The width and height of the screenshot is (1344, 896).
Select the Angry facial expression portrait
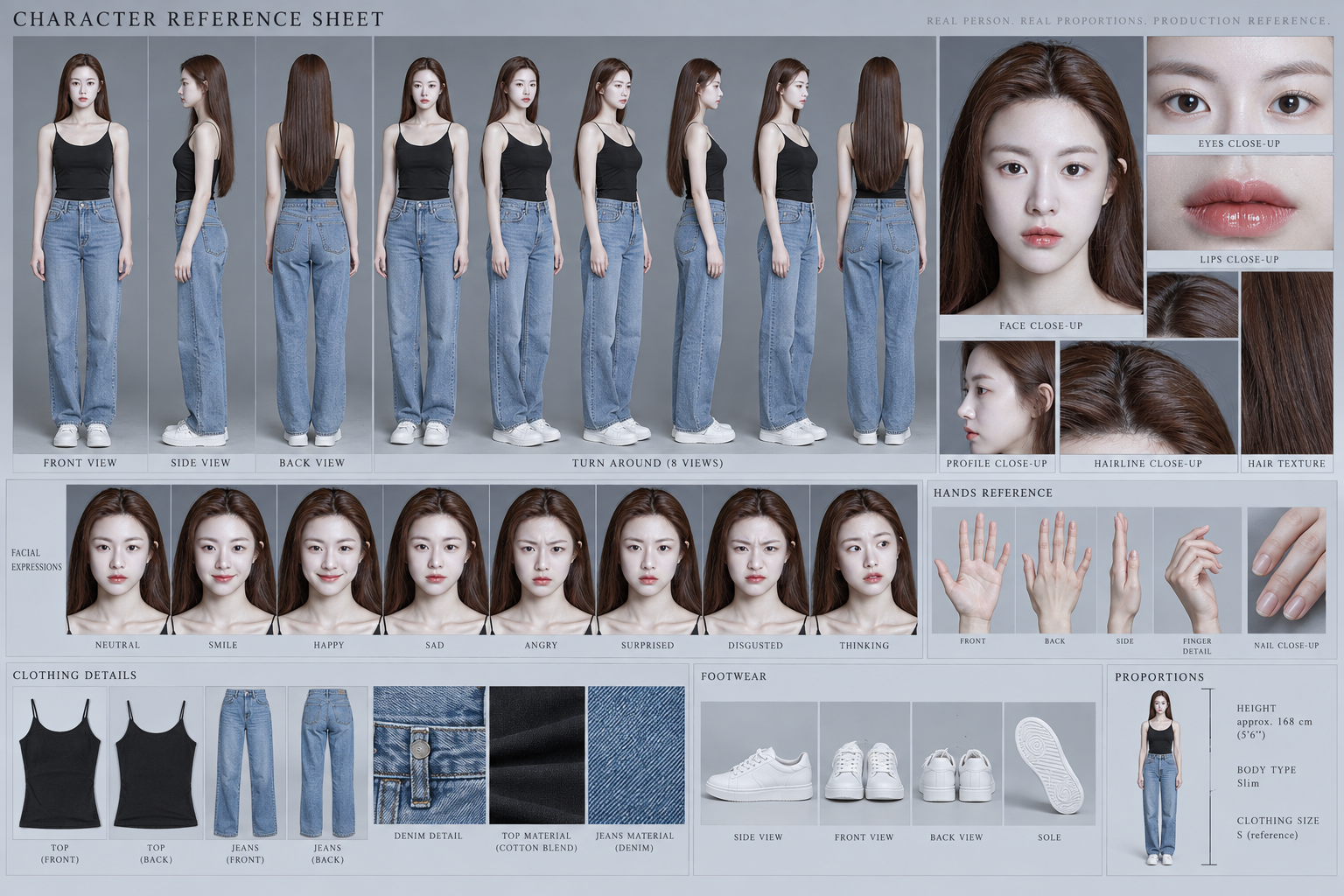542,561
